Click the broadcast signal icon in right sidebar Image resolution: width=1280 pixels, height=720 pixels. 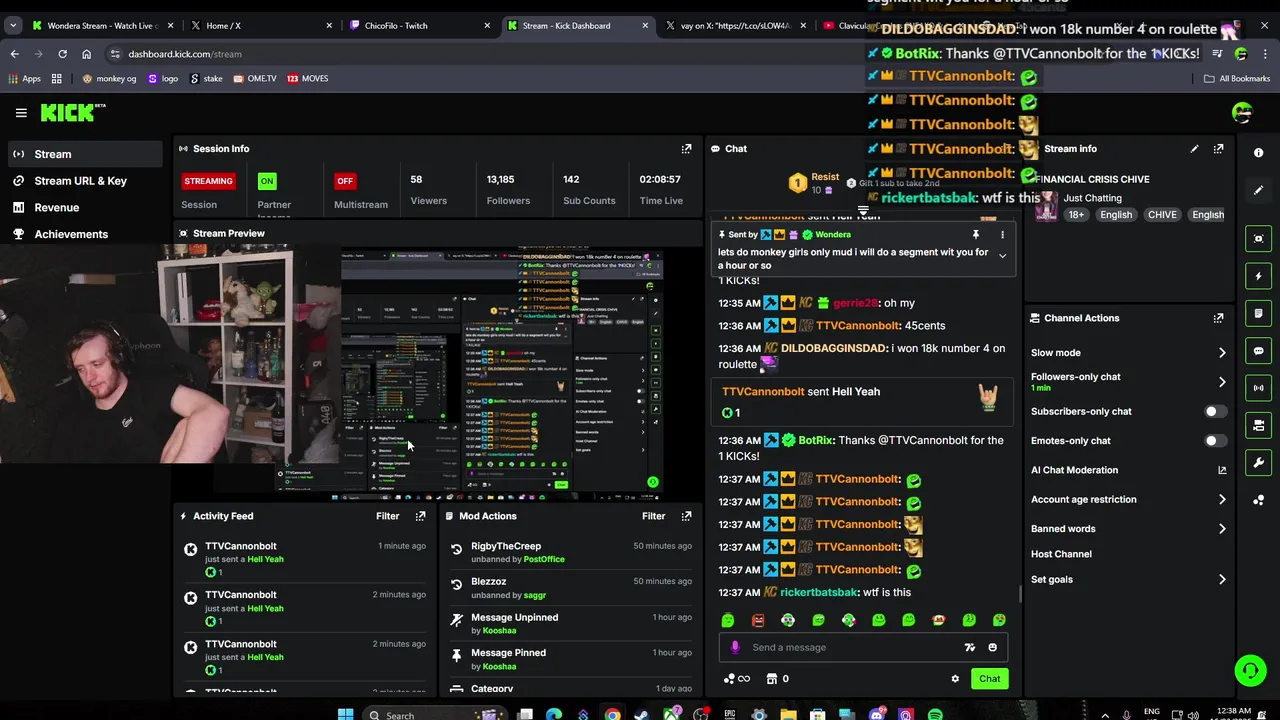[x=1259, y=388]
